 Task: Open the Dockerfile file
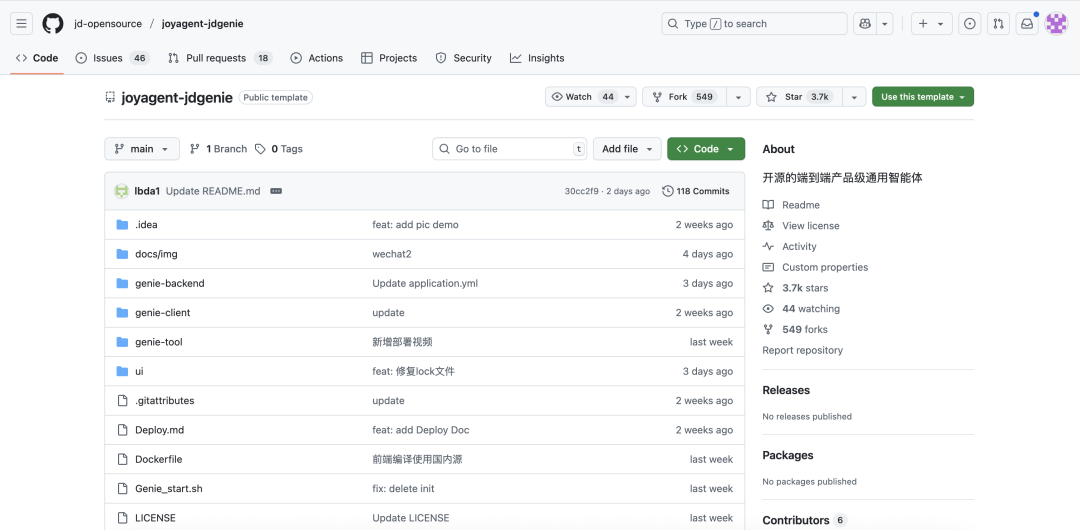[158, 459]
